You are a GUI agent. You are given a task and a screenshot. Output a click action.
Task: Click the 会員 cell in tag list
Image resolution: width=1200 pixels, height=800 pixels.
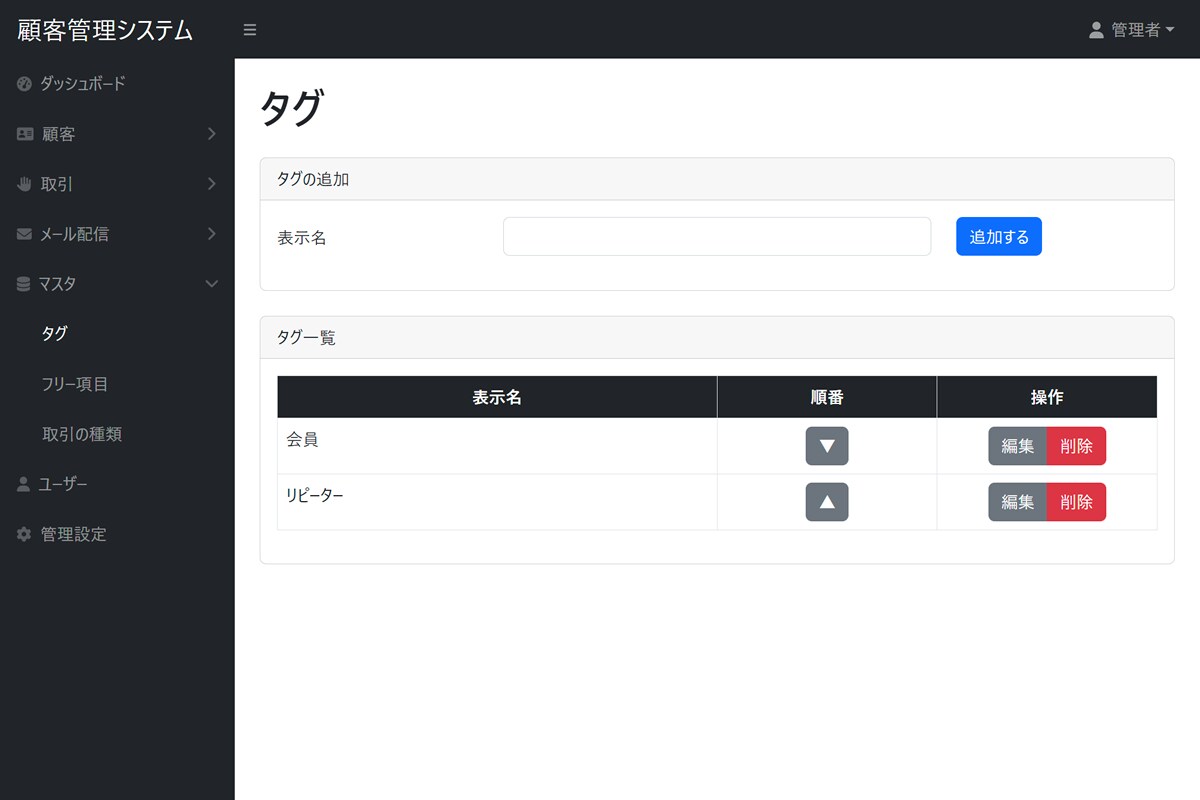[497, 446]
